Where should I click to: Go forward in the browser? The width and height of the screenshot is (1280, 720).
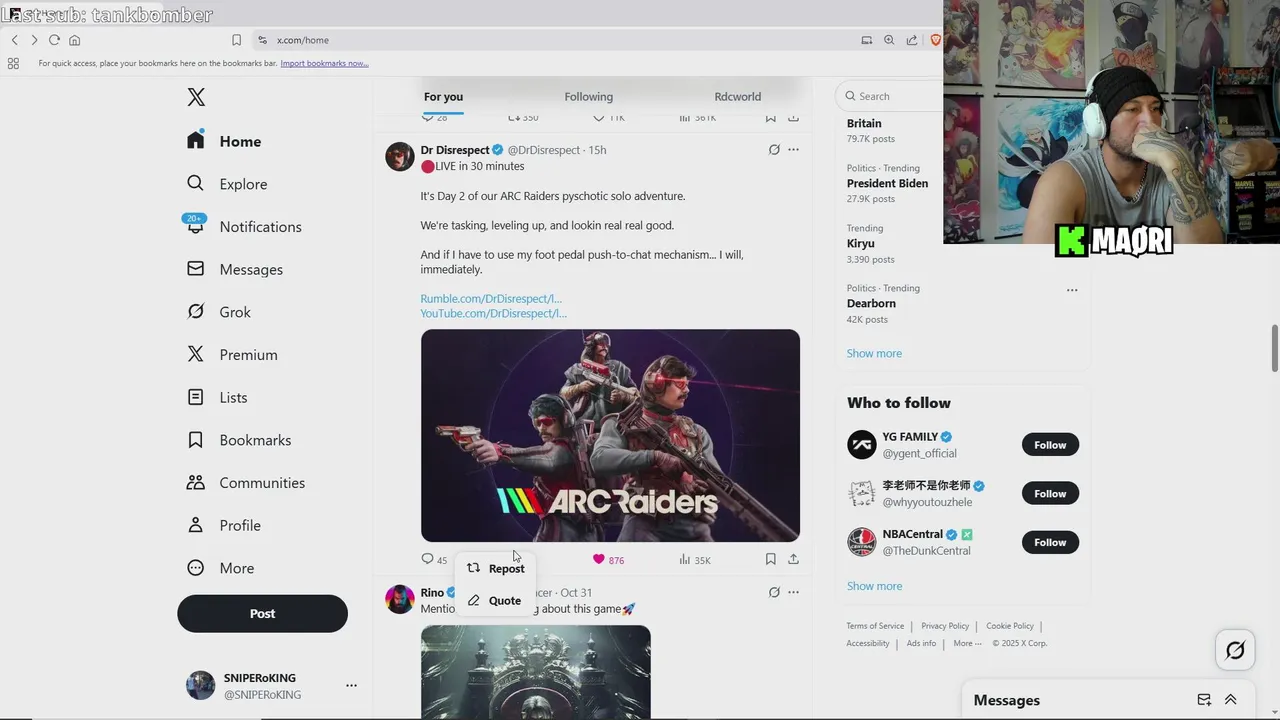click(x=34, y=40)
